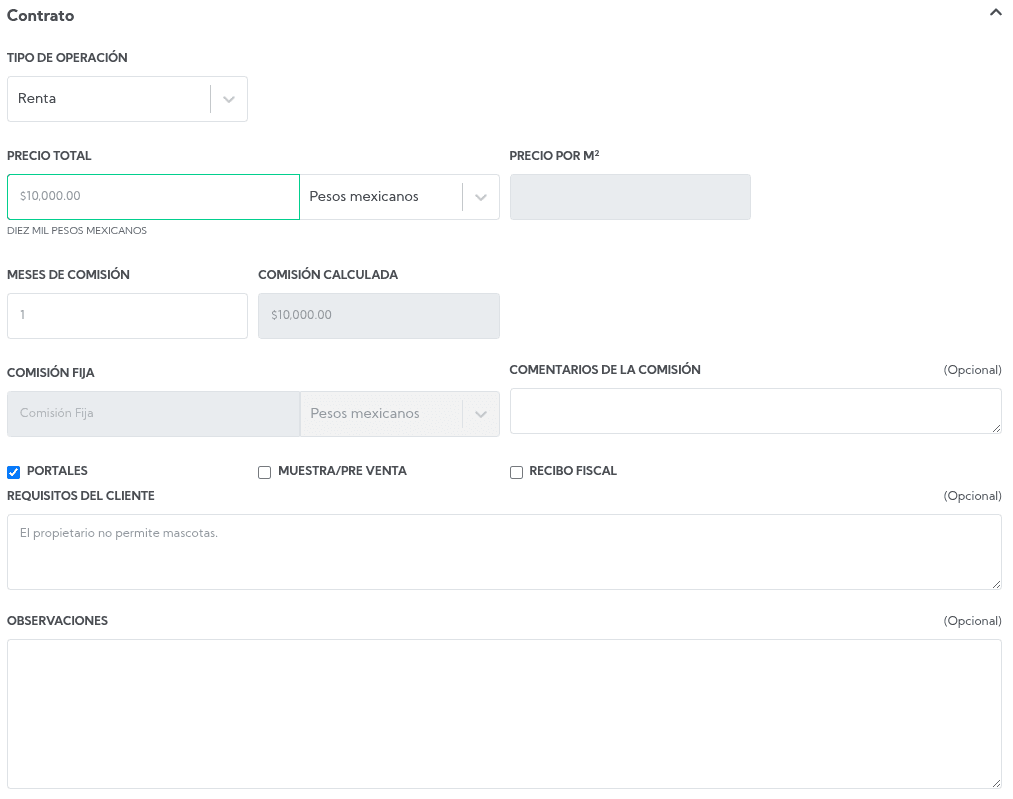This screenshot has width=1013, height=799.
Task: Uncheck the Portales checkbox
Action: (14, 473)
